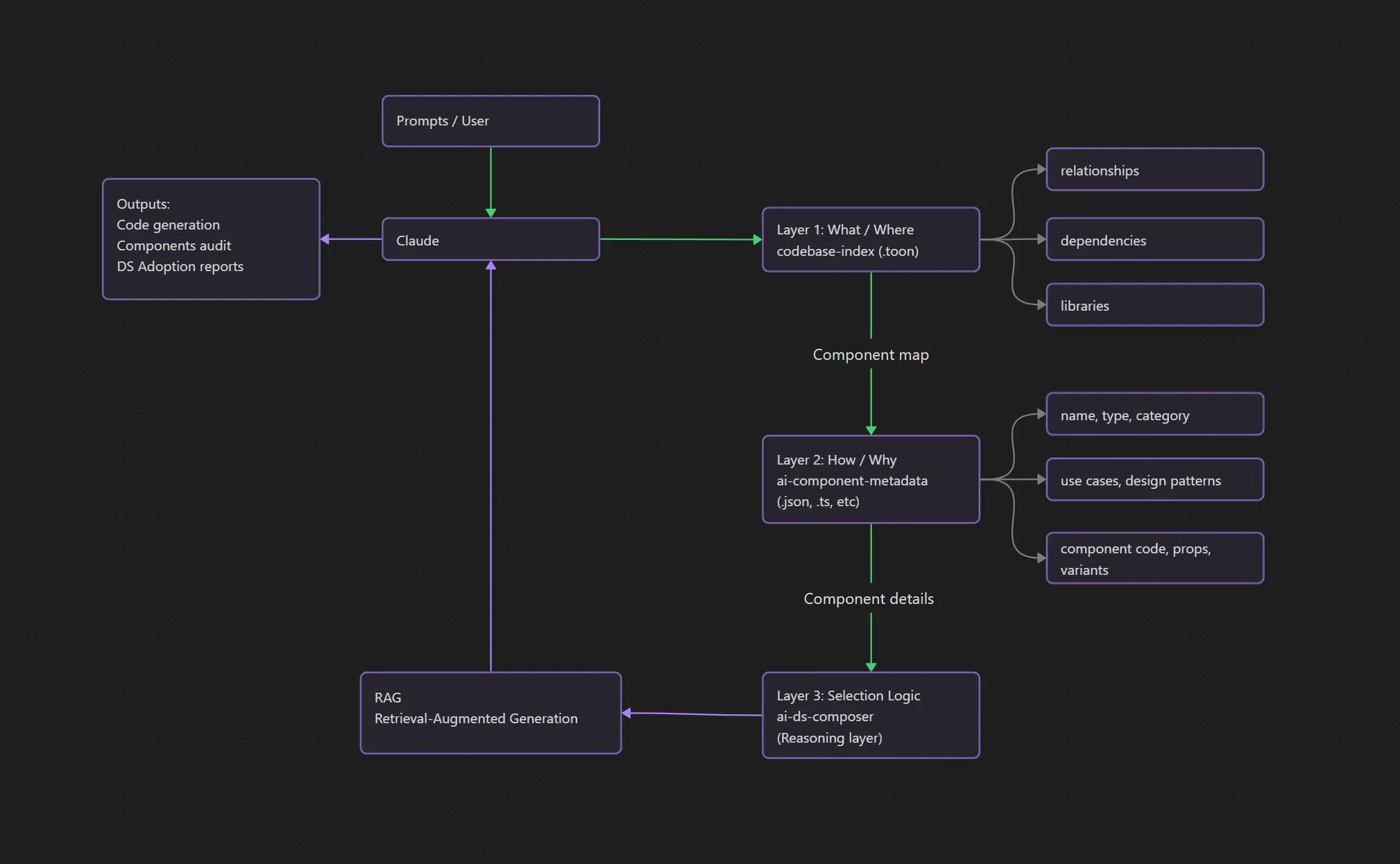Click the Claude node box
This screenshot has width=1400, height=864.
[x=490, y=240]
